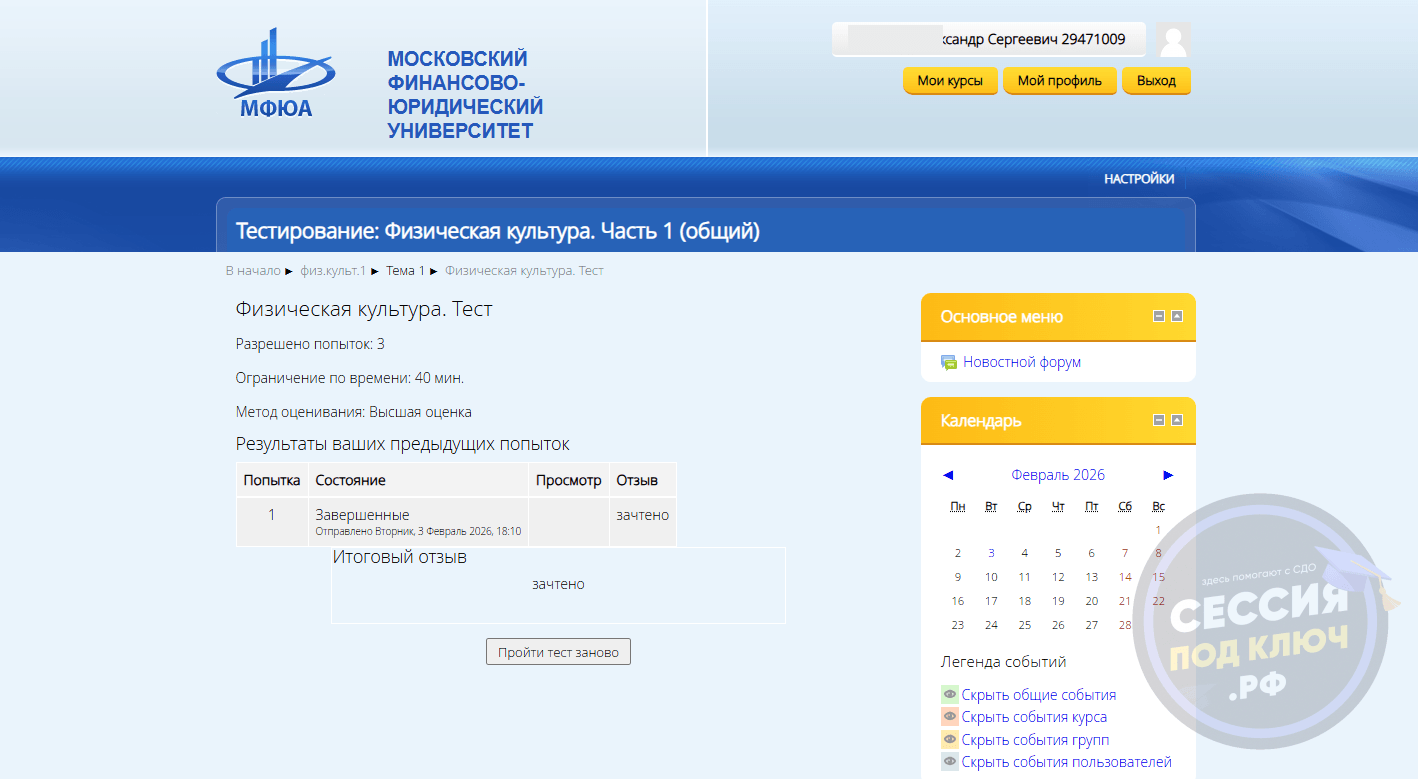The height and width of the screenshot is (779, 1418).
Task: Dock the Основное меню block
Action: pyautogui.click(x=1177, y=316)
